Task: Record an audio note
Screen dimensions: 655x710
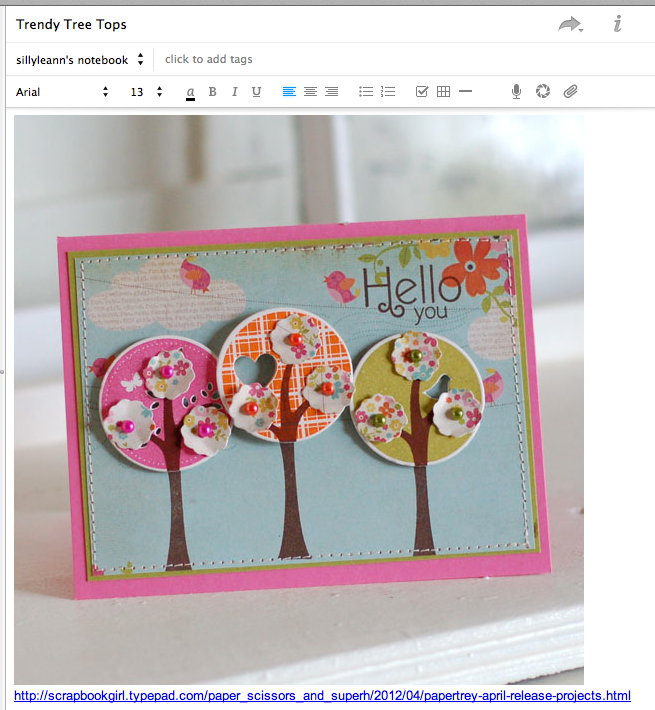Action: click(516, 92)
